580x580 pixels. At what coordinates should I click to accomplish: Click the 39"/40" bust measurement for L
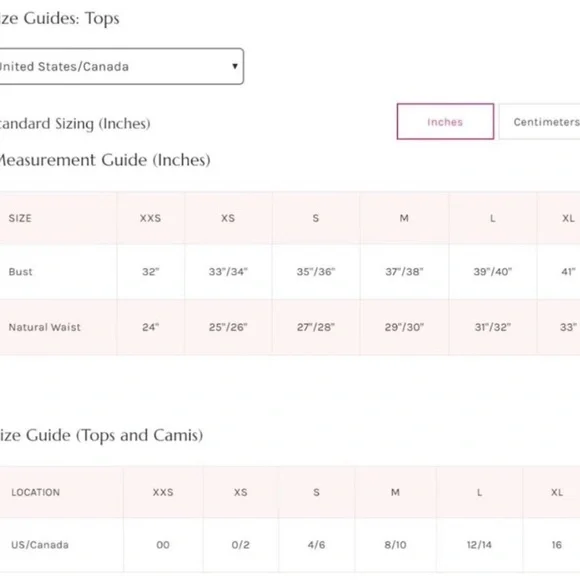492,272
